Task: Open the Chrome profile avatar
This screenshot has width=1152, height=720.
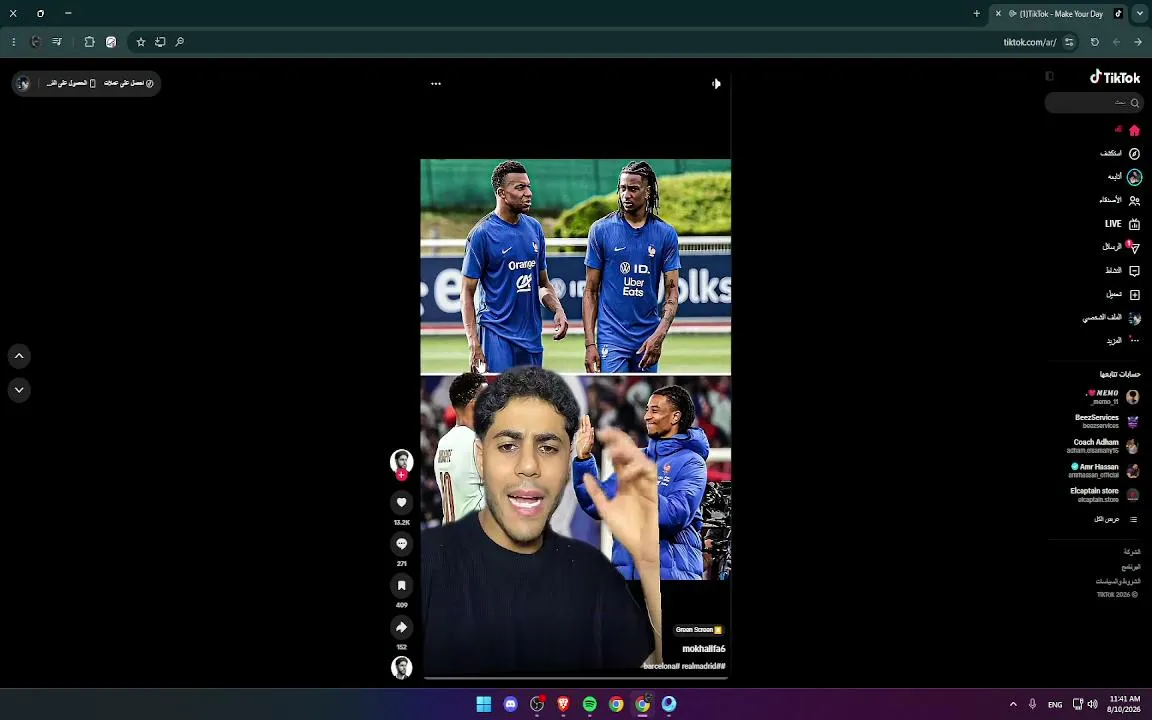Action: [x=35, y=42]
